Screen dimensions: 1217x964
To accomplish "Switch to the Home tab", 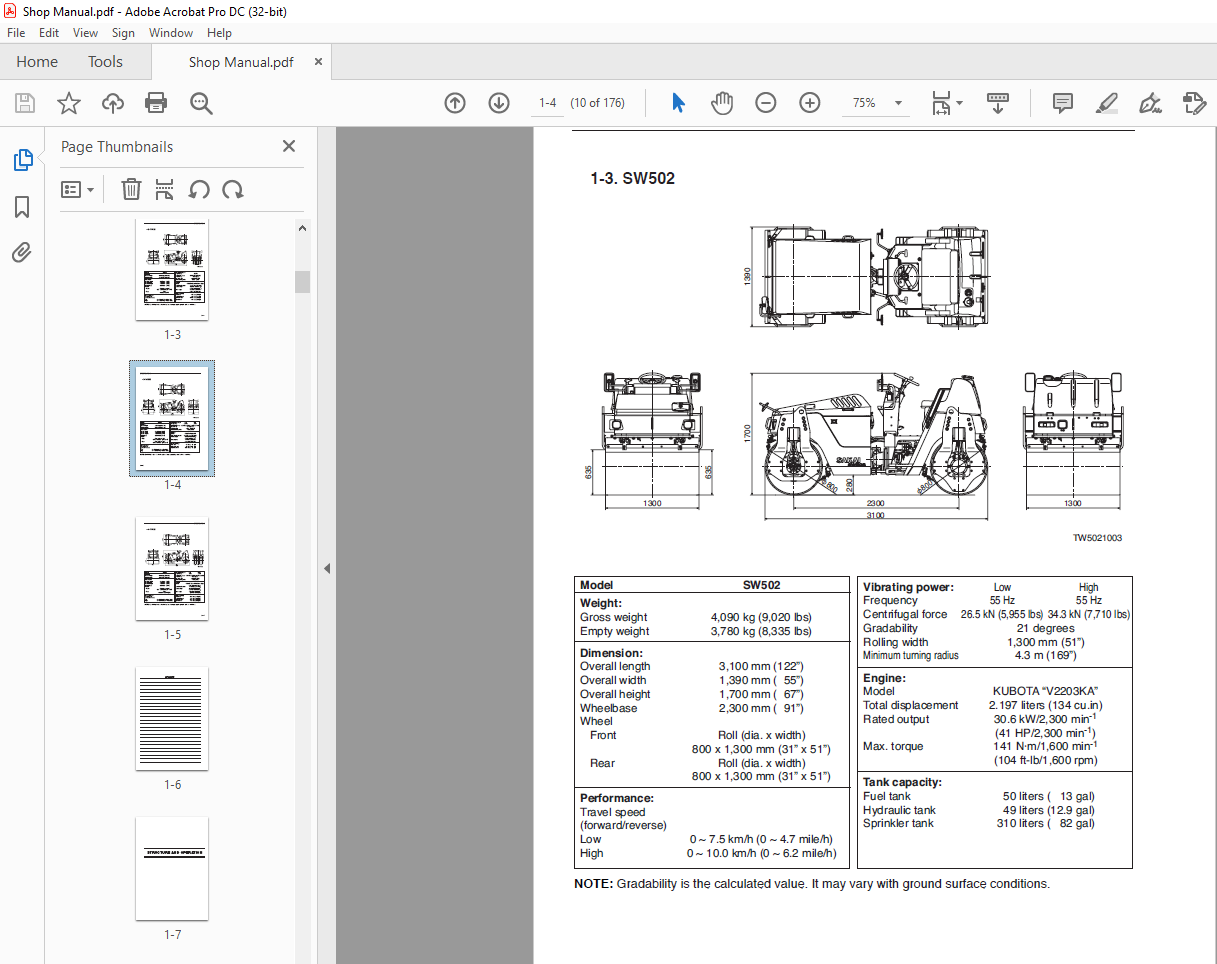I will pos(37,61).
